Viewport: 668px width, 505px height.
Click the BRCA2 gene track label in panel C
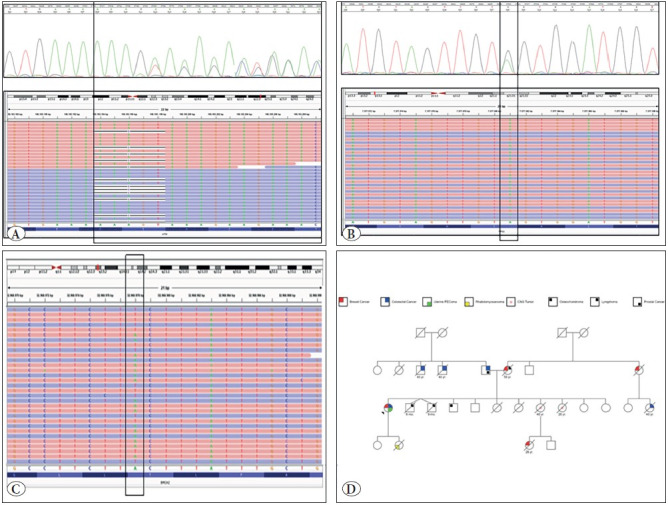165,484
